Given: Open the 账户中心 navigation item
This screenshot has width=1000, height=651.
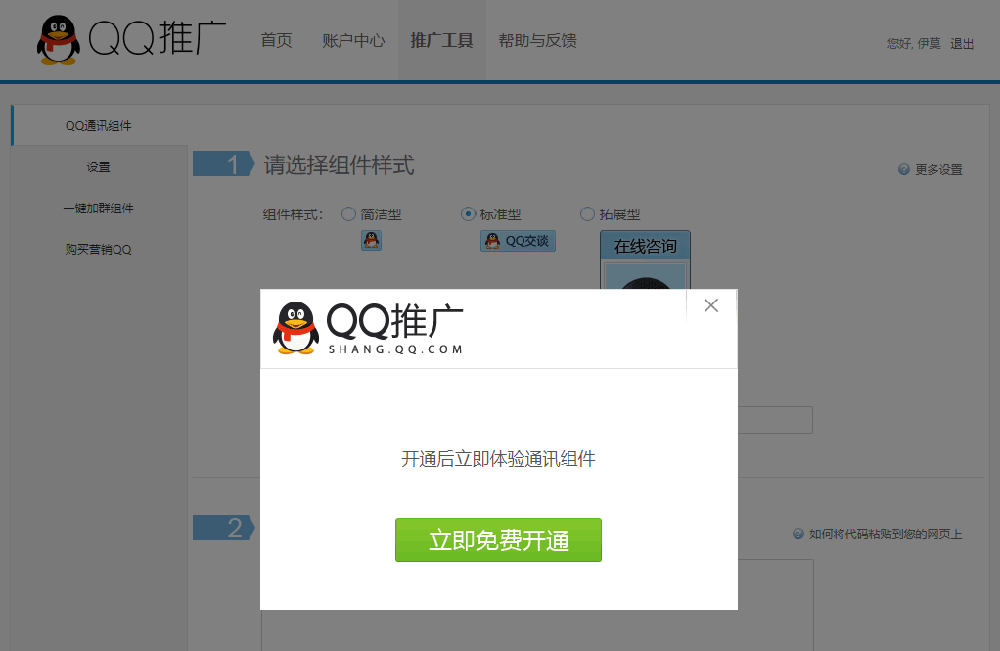Looking at the screenshot, I should pyautogui.click(x=354, y=41).
